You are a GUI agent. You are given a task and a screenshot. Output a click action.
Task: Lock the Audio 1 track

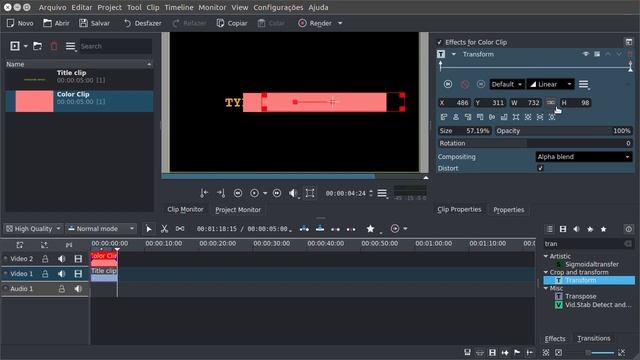(62, 289)
